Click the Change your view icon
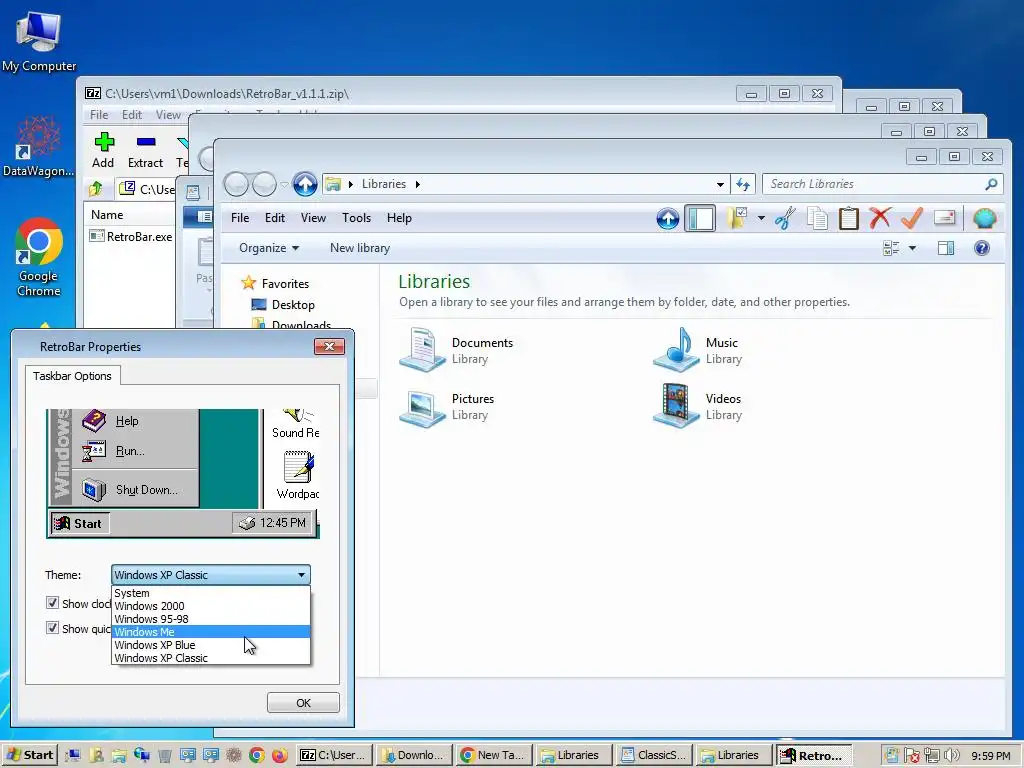 [891, 248]
